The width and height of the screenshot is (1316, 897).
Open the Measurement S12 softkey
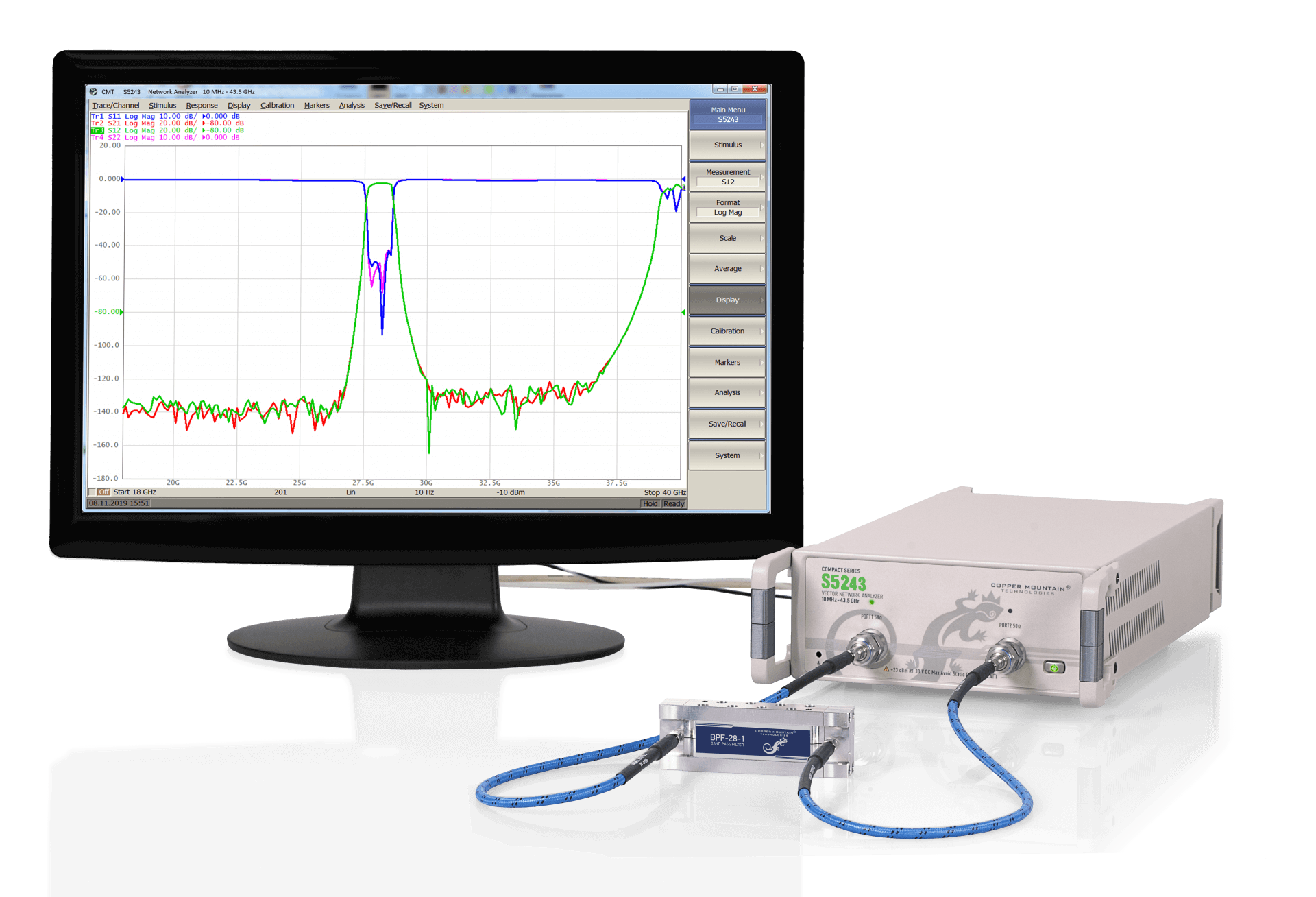pos(727,177)
